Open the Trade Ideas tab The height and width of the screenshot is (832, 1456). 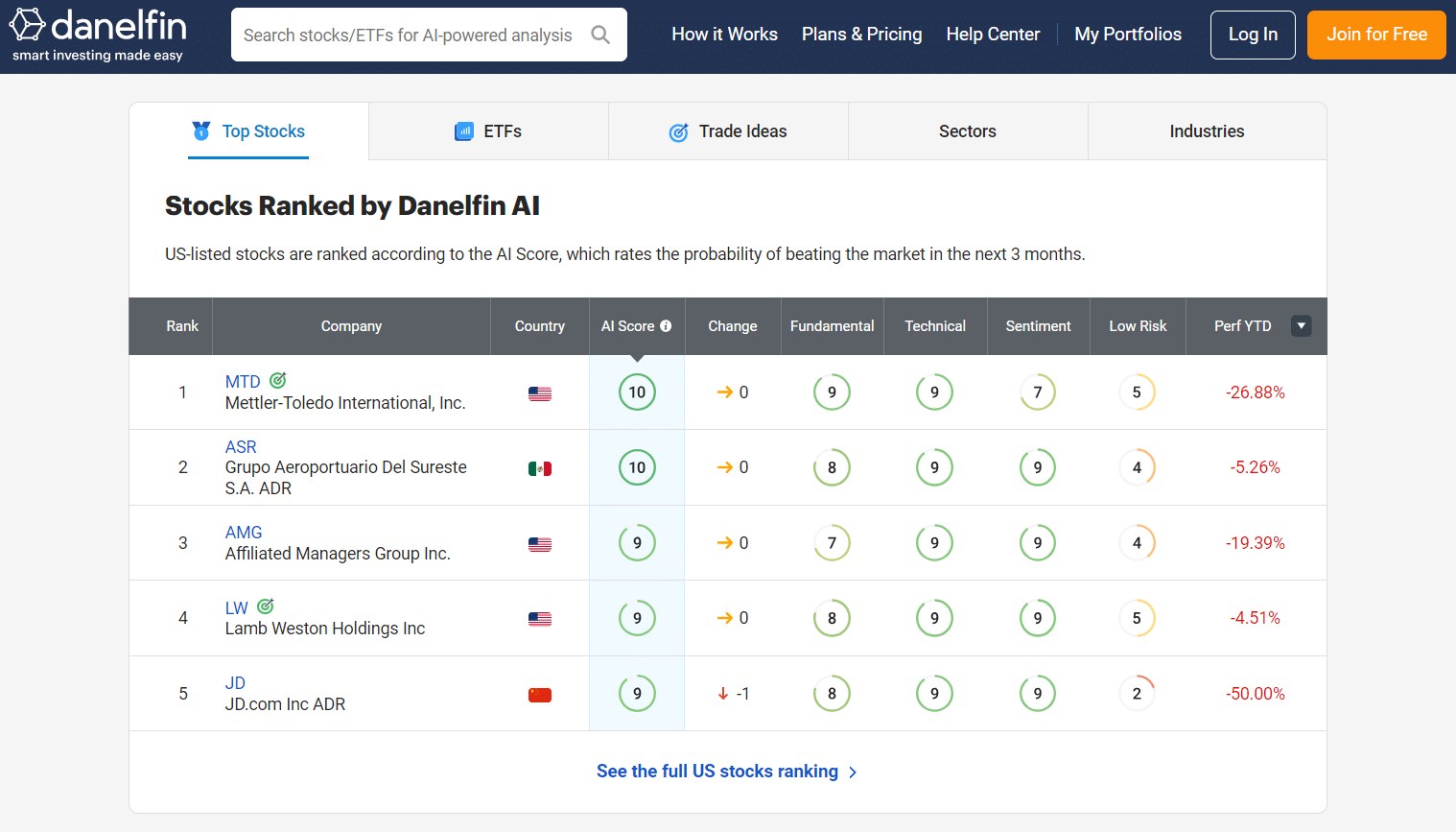[x=728, y=131]
